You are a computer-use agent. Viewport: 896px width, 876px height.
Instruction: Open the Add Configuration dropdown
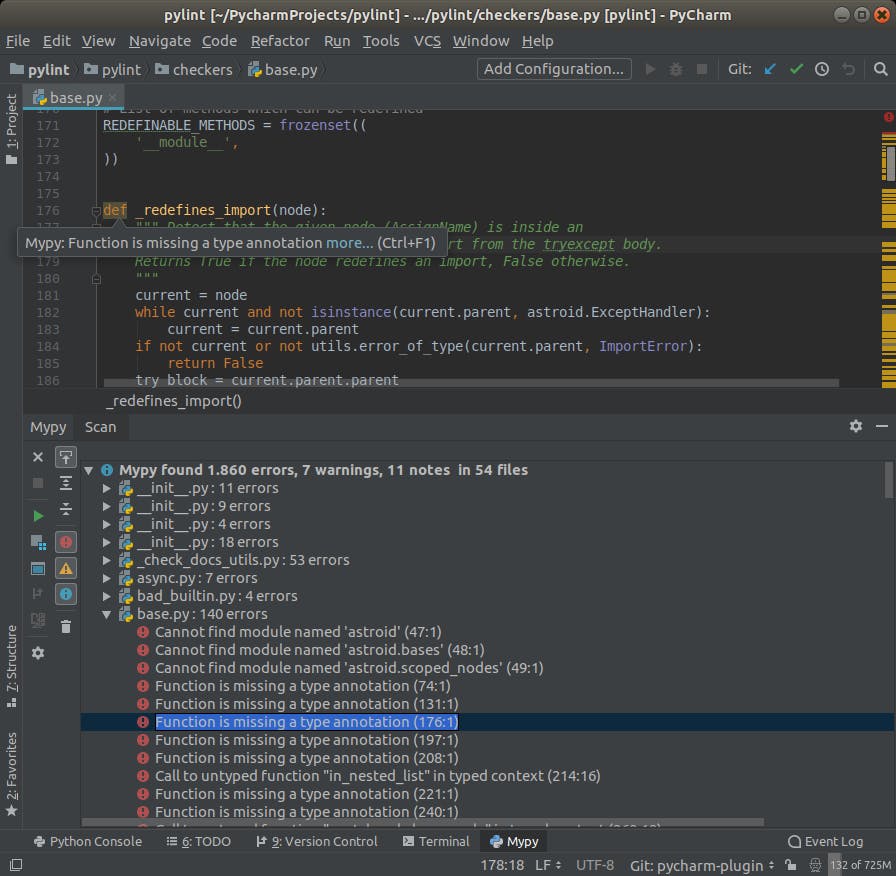(x=553, y=69)
